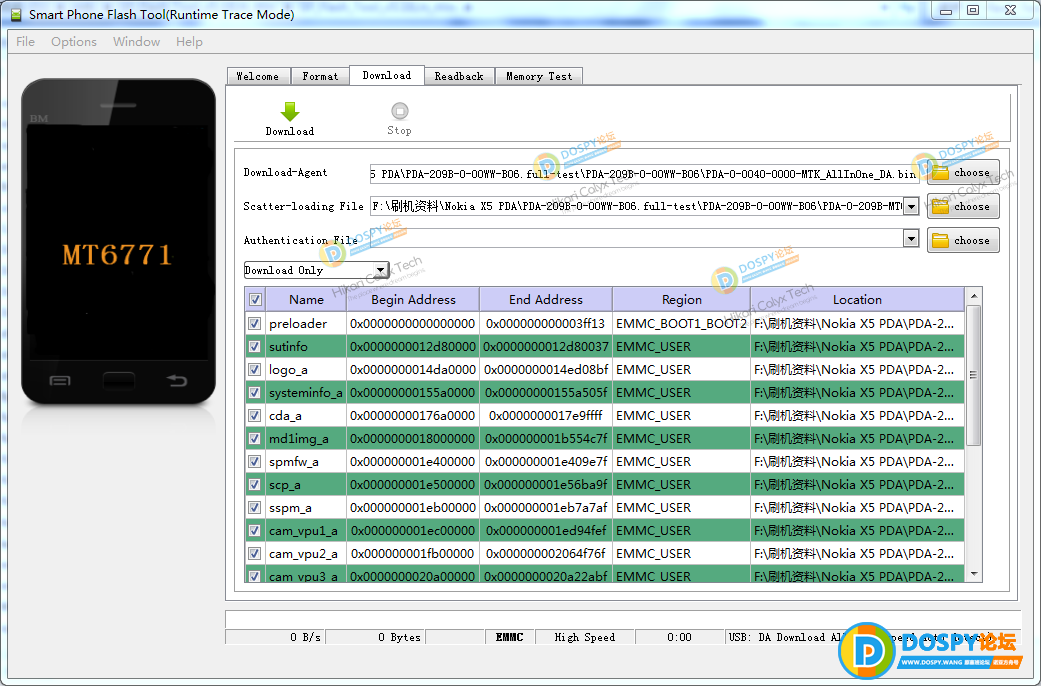This screenshot has width=1041, height=686.
Task: Uncheck the spmfw_a partition checkbox
Action: pos(254,462)
